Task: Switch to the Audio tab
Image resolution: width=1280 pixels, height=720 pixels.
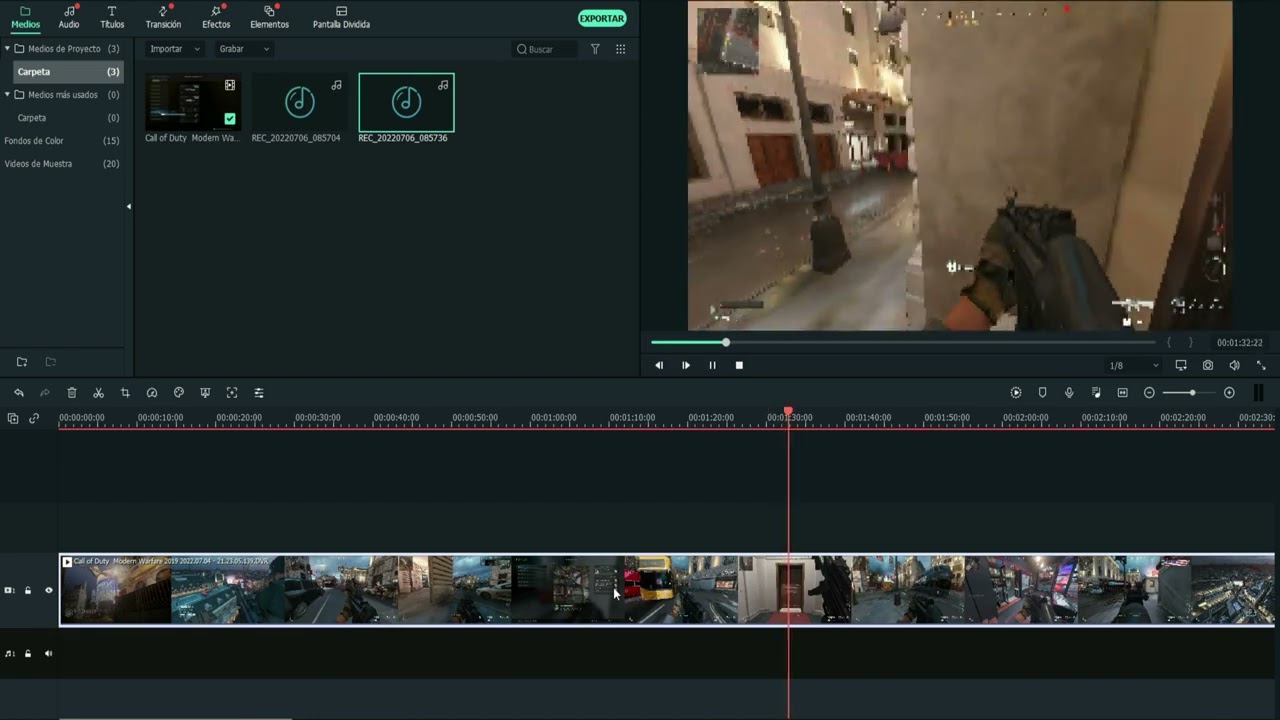Action: (69, 17)
